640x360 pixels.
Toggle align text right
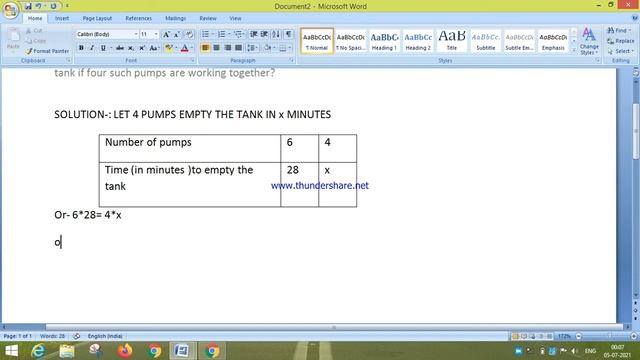tap(227, 48)
